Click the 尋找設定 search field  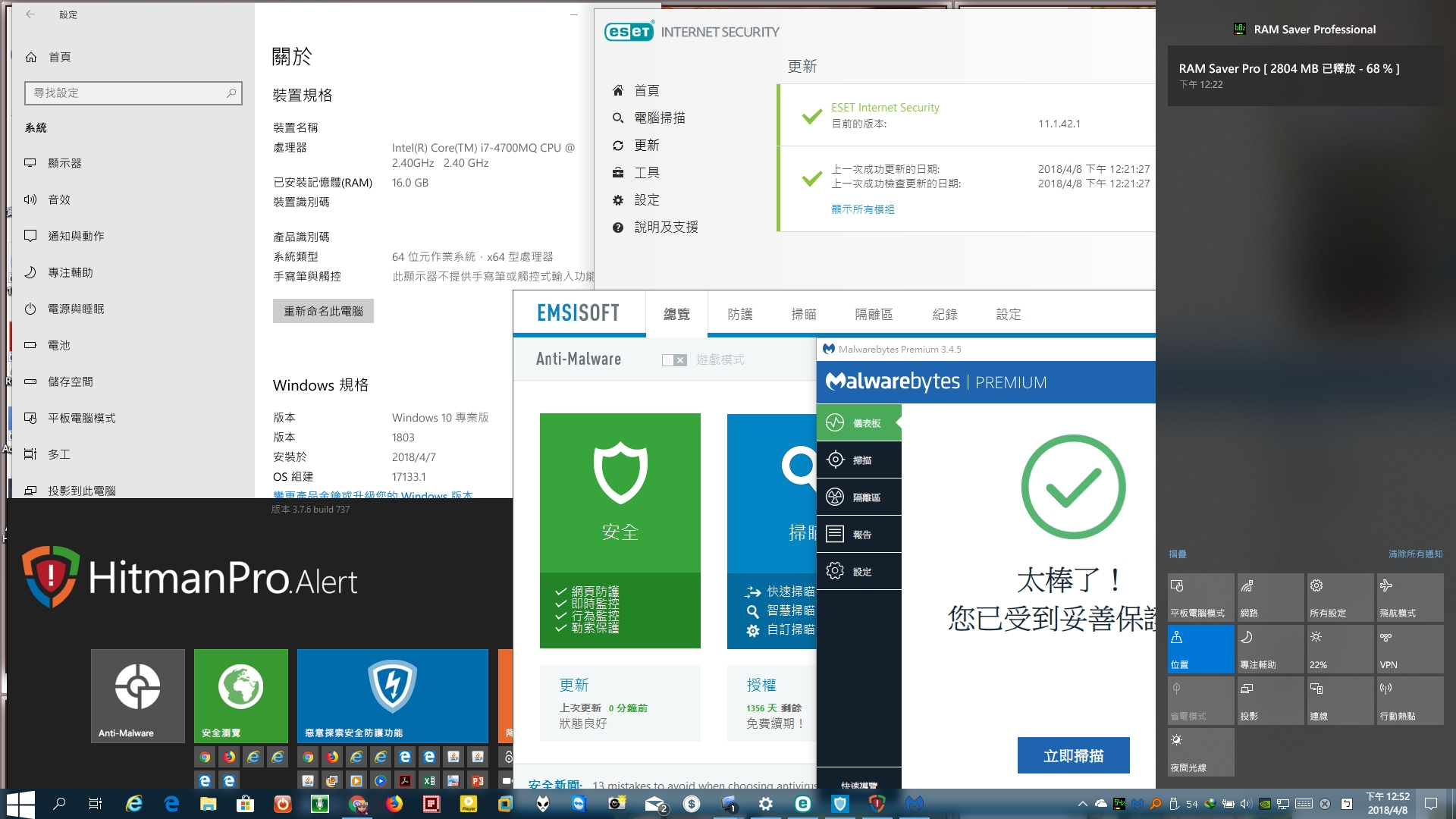point(133,93)
